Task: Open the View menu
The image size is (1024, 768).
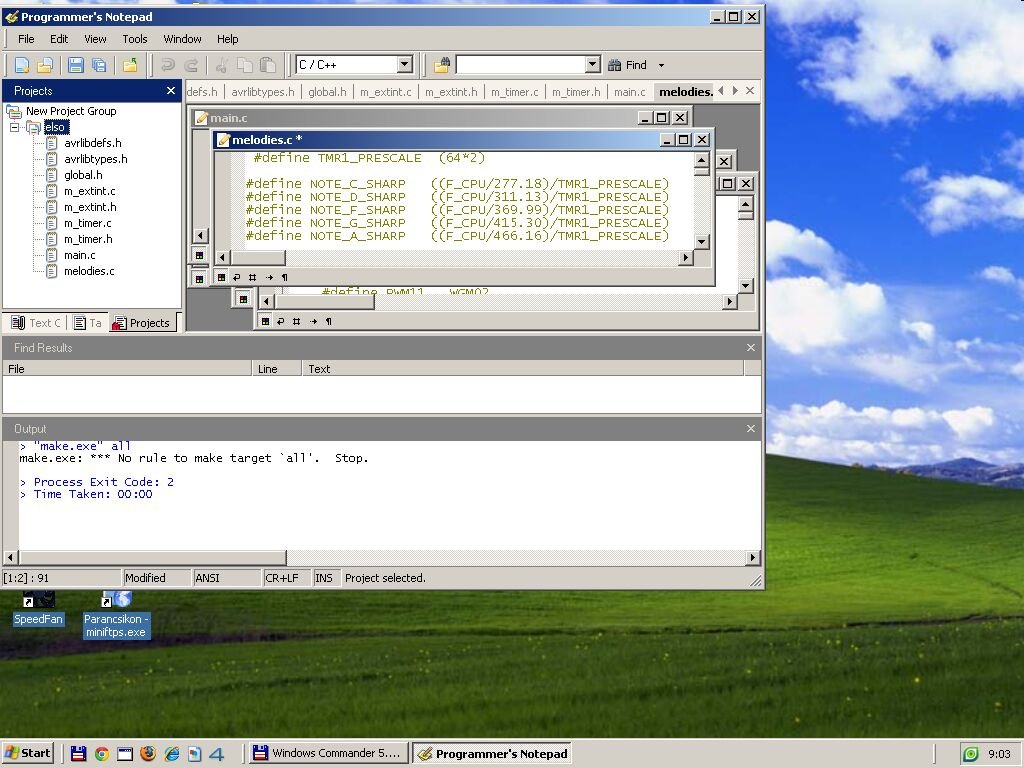Action: pos(95,39)
